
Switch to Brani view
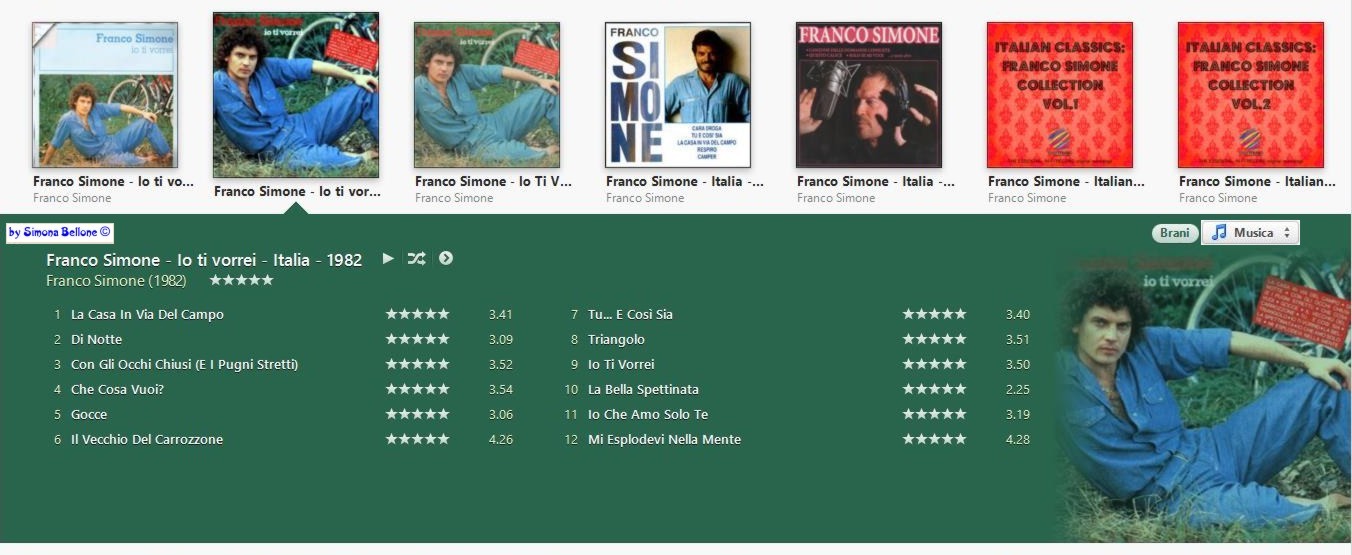pyautogui.click(x=1174, y=233)
